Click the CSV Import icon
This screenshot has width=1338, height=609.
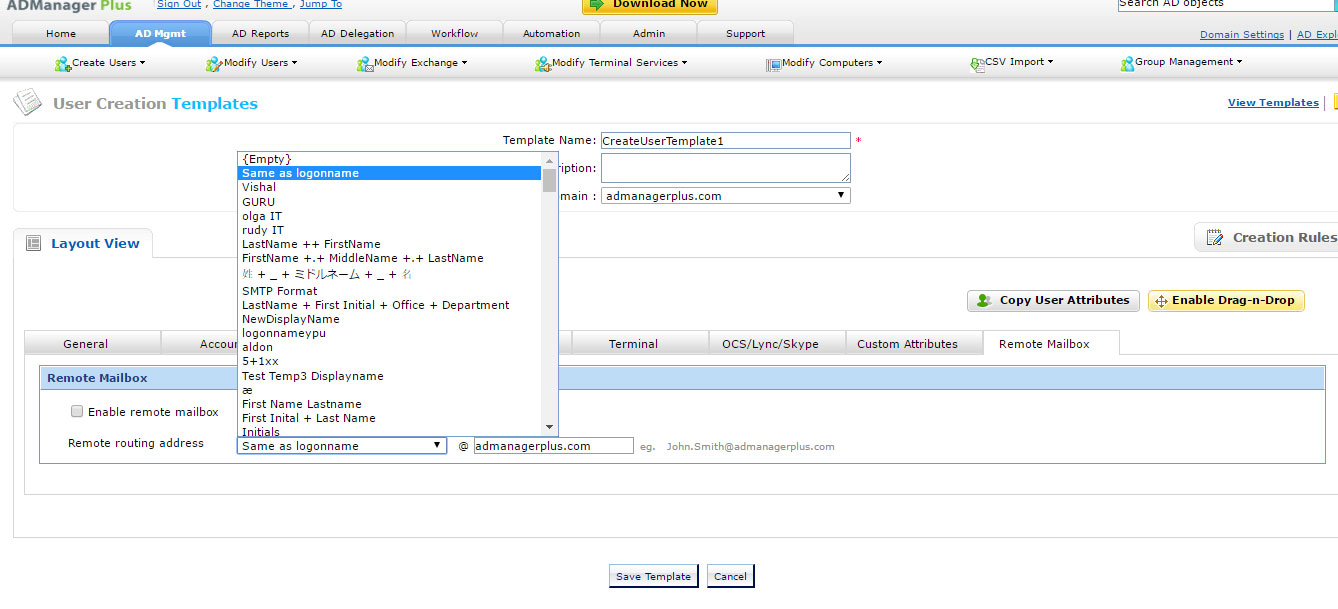(977, 64)
